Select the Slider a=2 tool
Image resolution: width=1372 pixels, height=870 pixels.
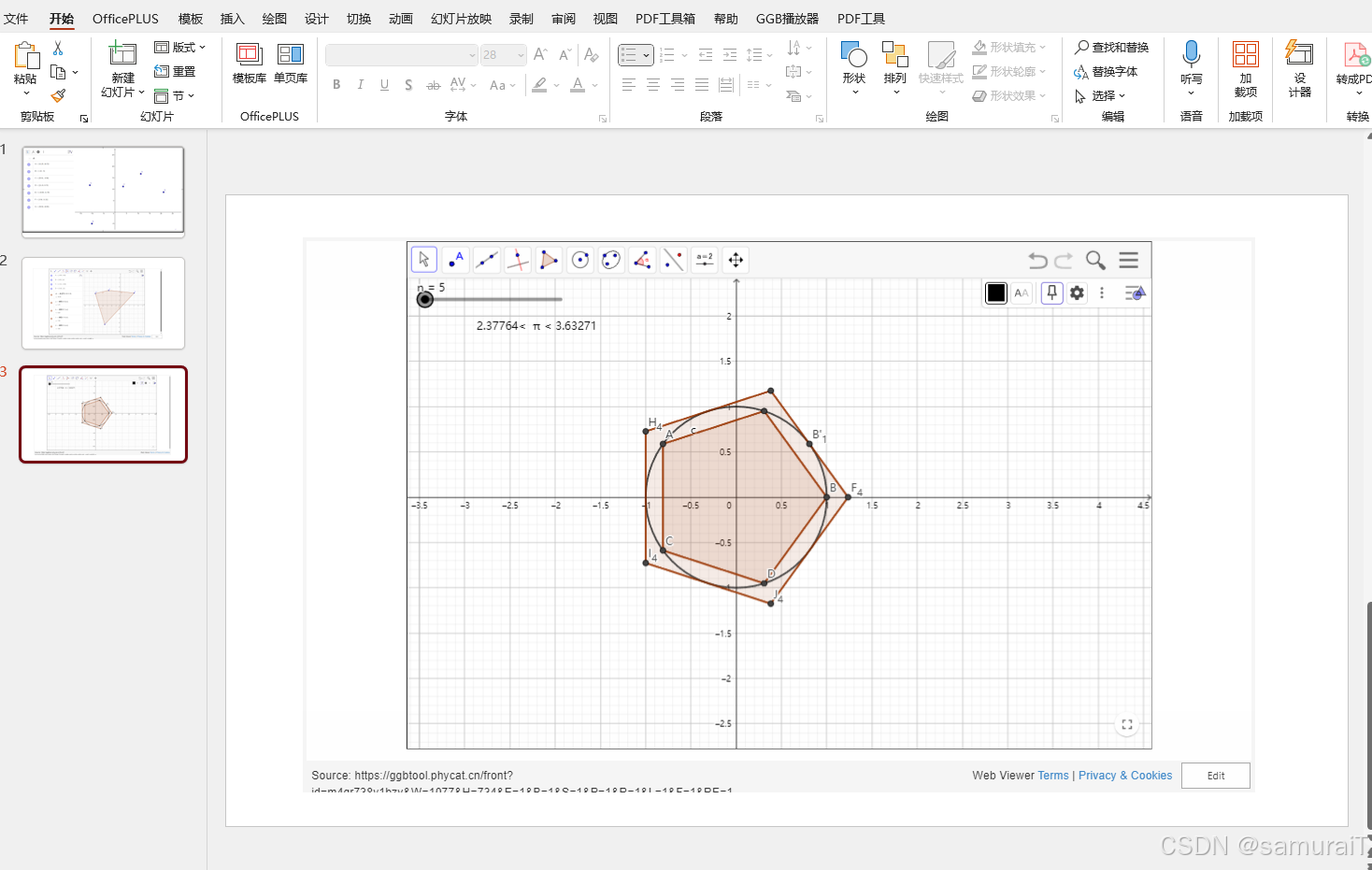pyautogui.click(x=705, y=260)
